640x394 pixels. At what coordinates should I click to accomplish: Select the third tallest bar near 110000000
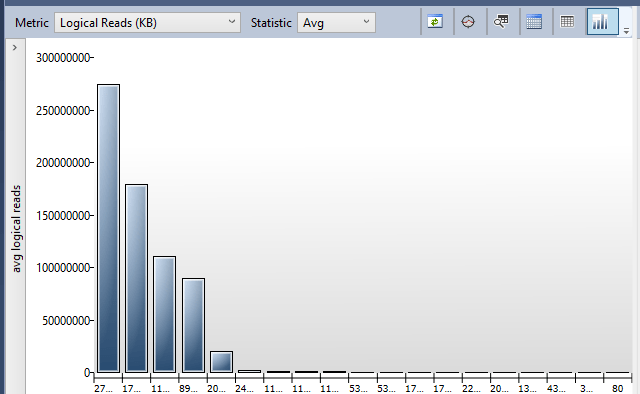click(x=164, y=314)
